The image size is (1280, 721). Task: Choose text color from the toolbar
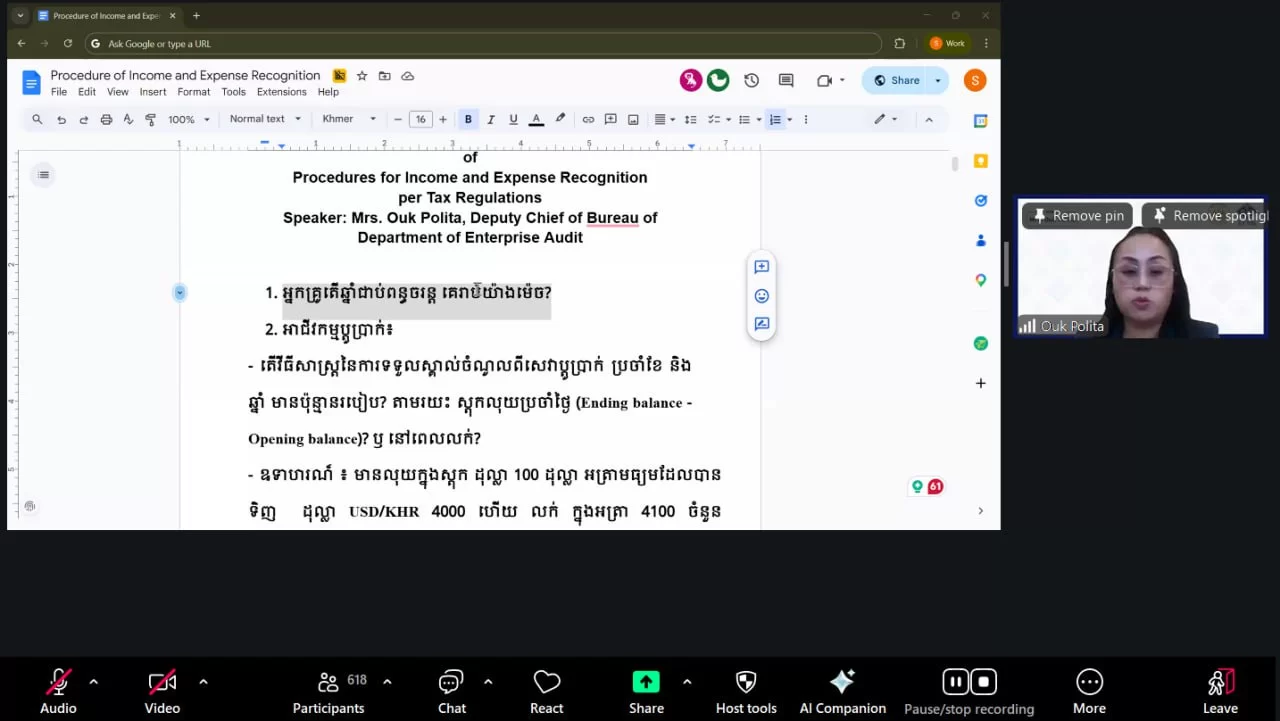536,119
